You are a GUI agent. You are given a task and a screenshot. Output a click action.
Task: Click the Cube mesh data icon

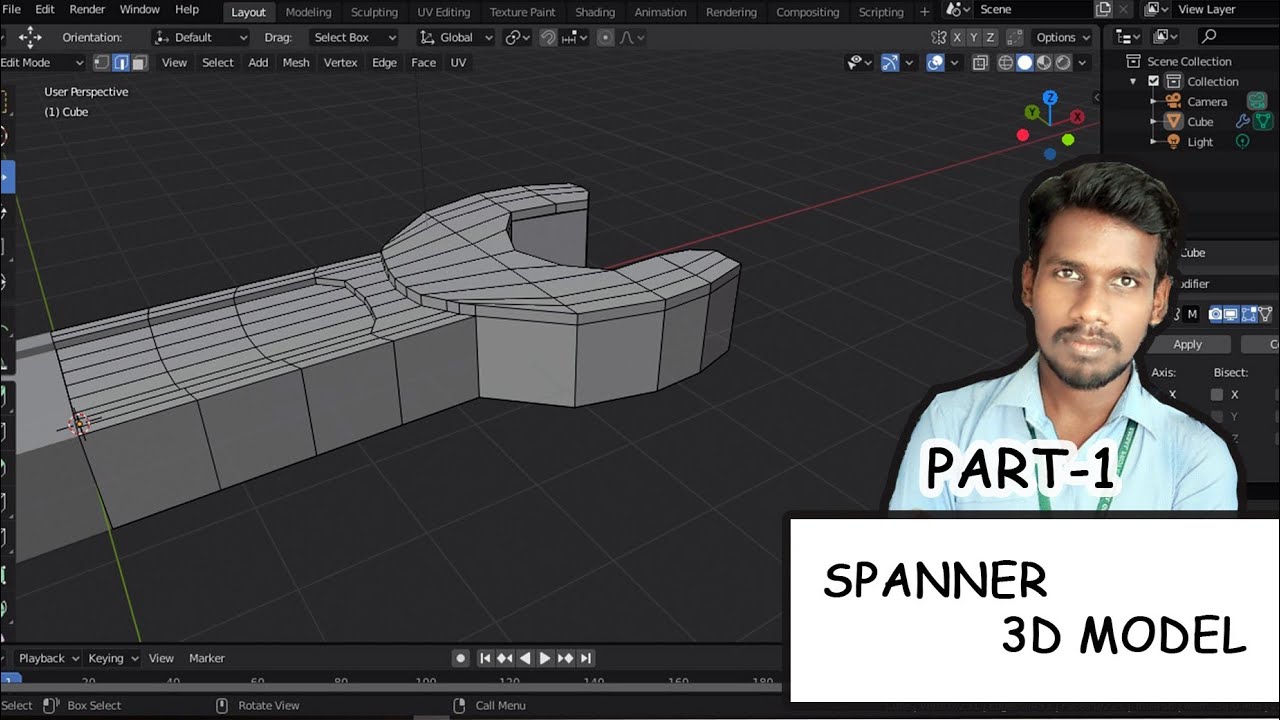tap(1263, 121)
